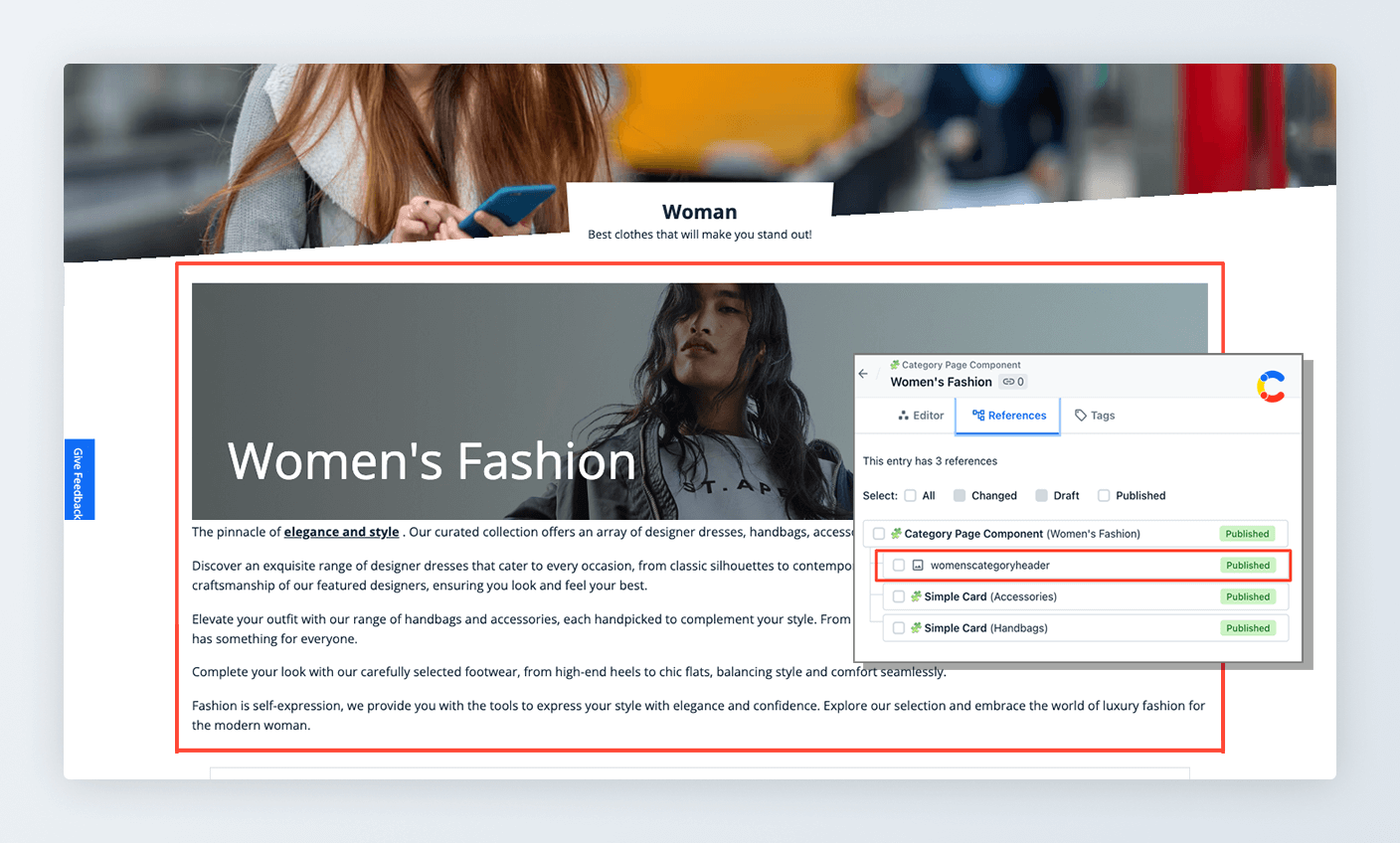Click the Give Feedback button
The width and height of the screenshot is (1400, 843).
point(79,479)
